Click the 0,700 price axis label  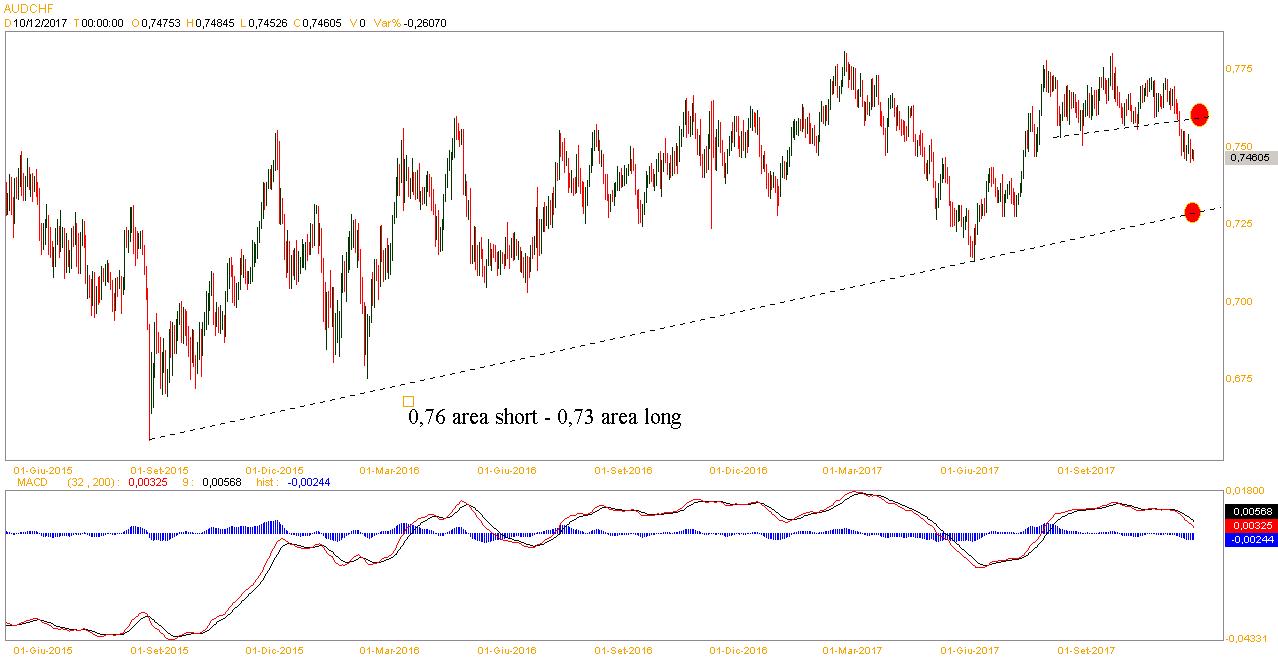pyautogui.click(x=1239, y=301)
